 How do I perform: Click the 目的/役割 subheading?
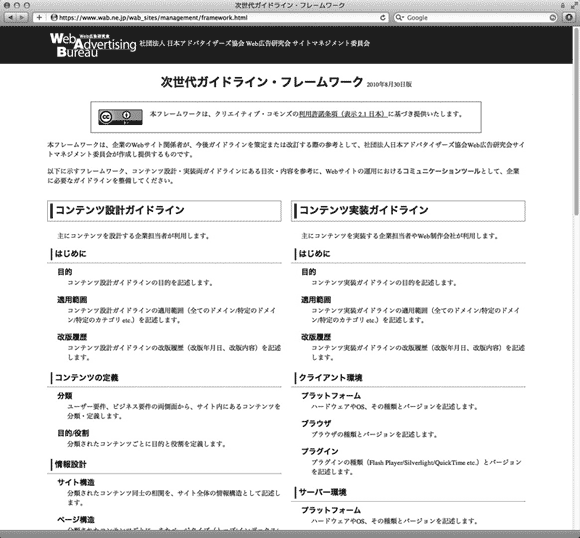[73, 433]
